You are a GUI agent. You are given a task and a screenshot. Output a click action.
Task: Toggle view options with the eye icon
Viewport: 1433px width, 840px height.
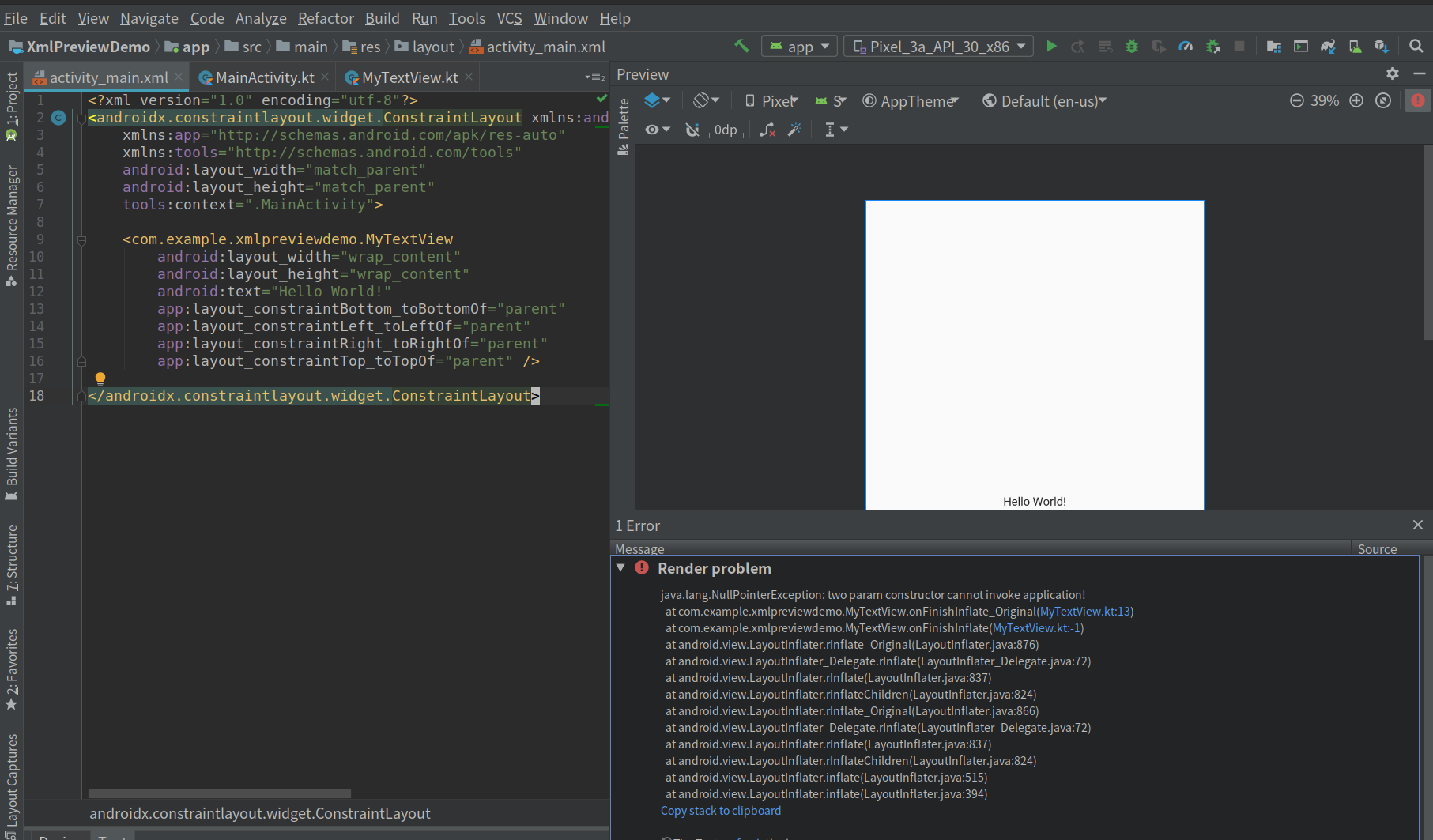(x=652, y=129)
